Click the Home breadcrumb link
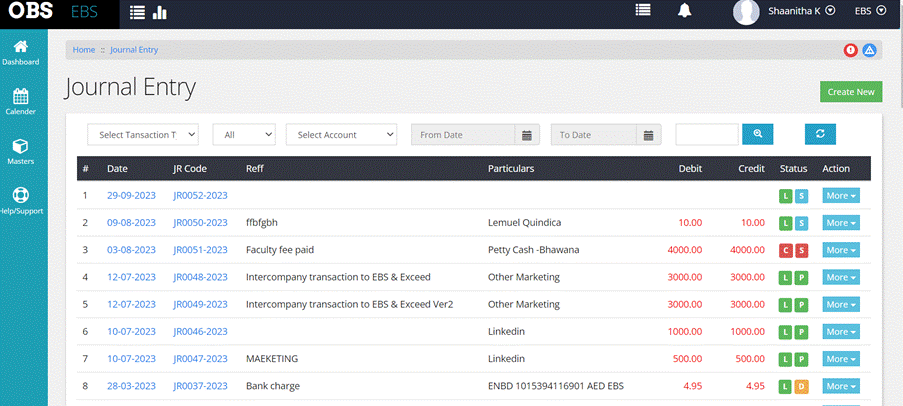This screenshot has height=406, width=903. [84, 50]
